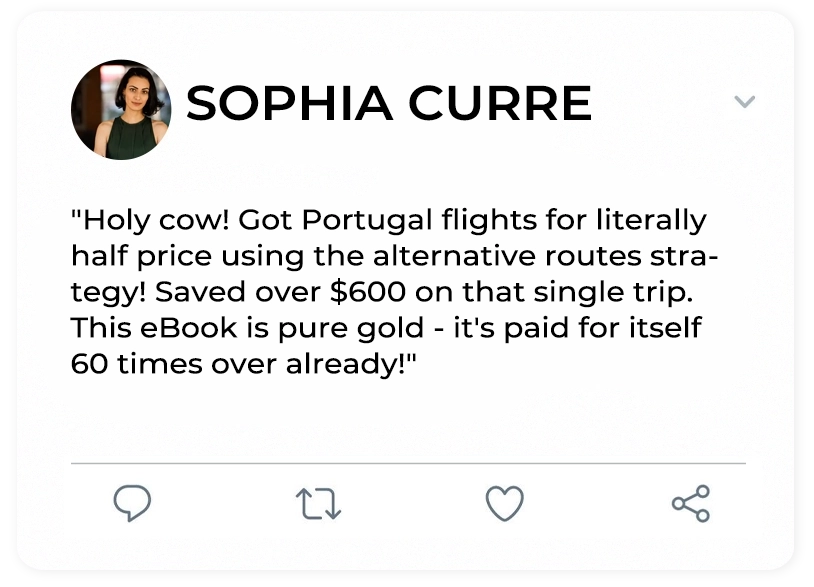This screenshot has height=587, width=814.
Task: Expand the chevron menu beside the name
Action: pos(744,102)
